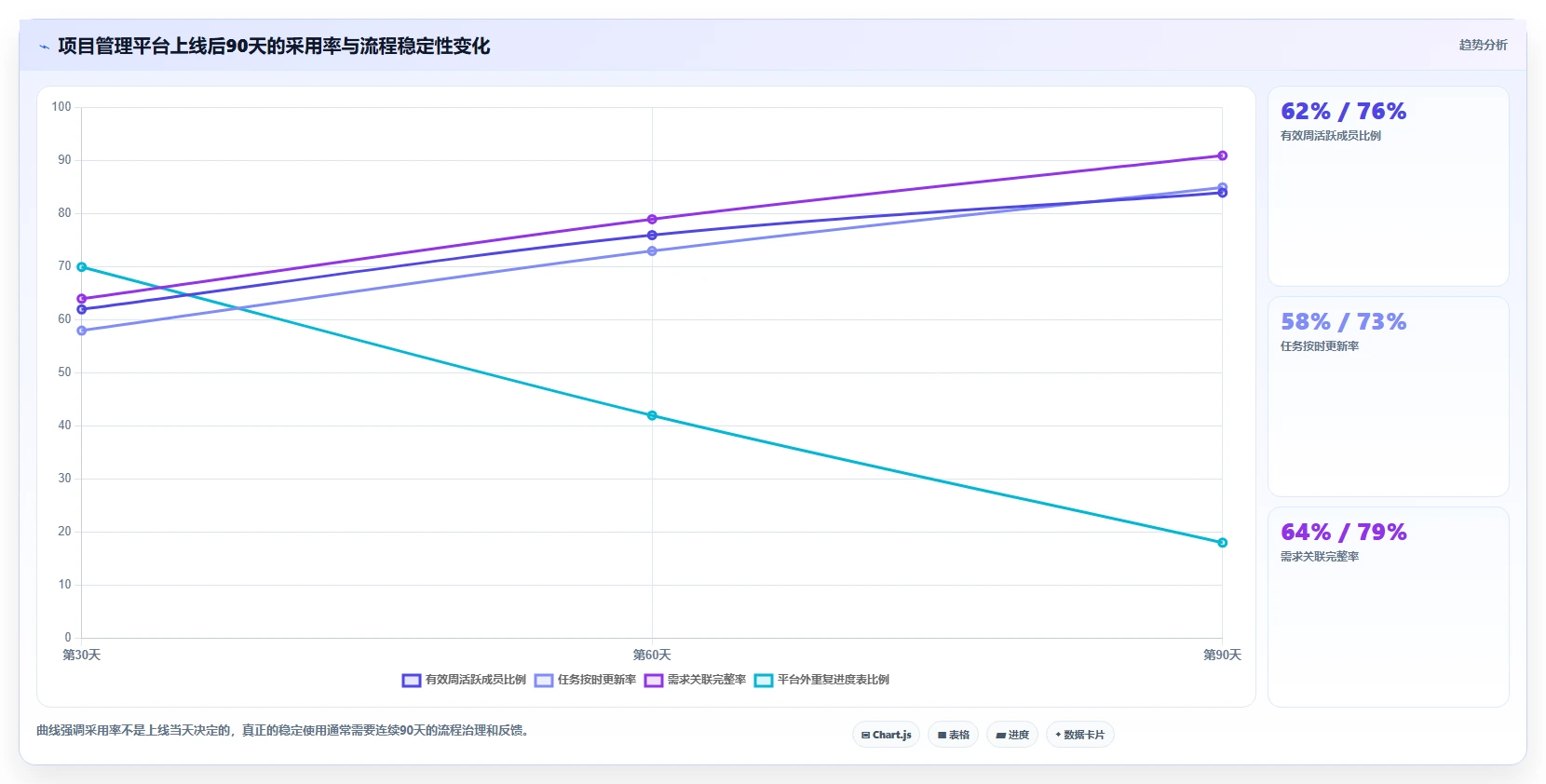Select the dark blue 有效周活跃 point at day 60
Screen dimensions: 1546x784
coord(652,236)
